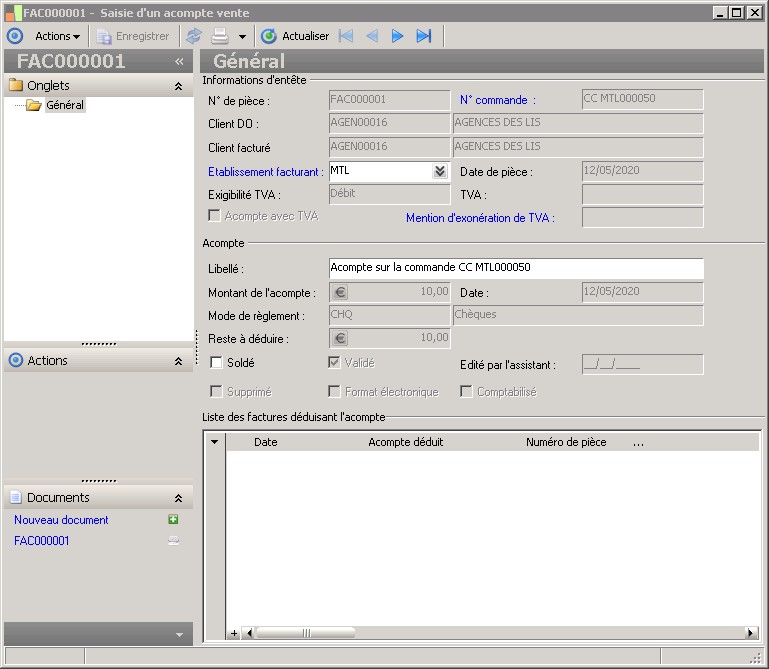The image size is (769, 669).
Task: Click the Libellé text field
Action: [x=515, y=268]
